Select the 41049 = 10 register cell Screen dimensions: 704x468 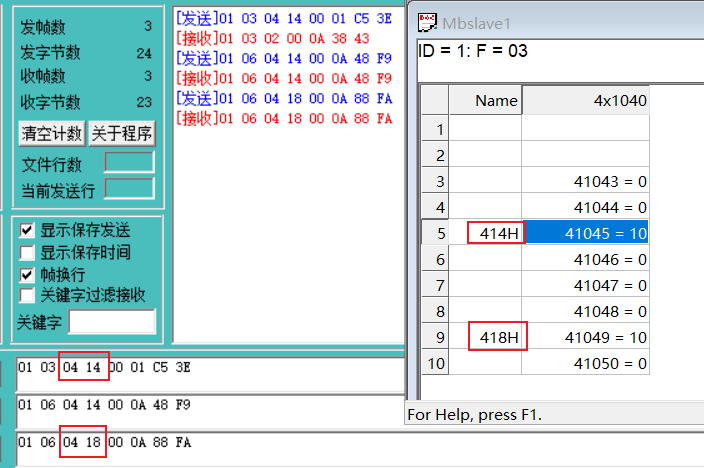coord(585,336)
